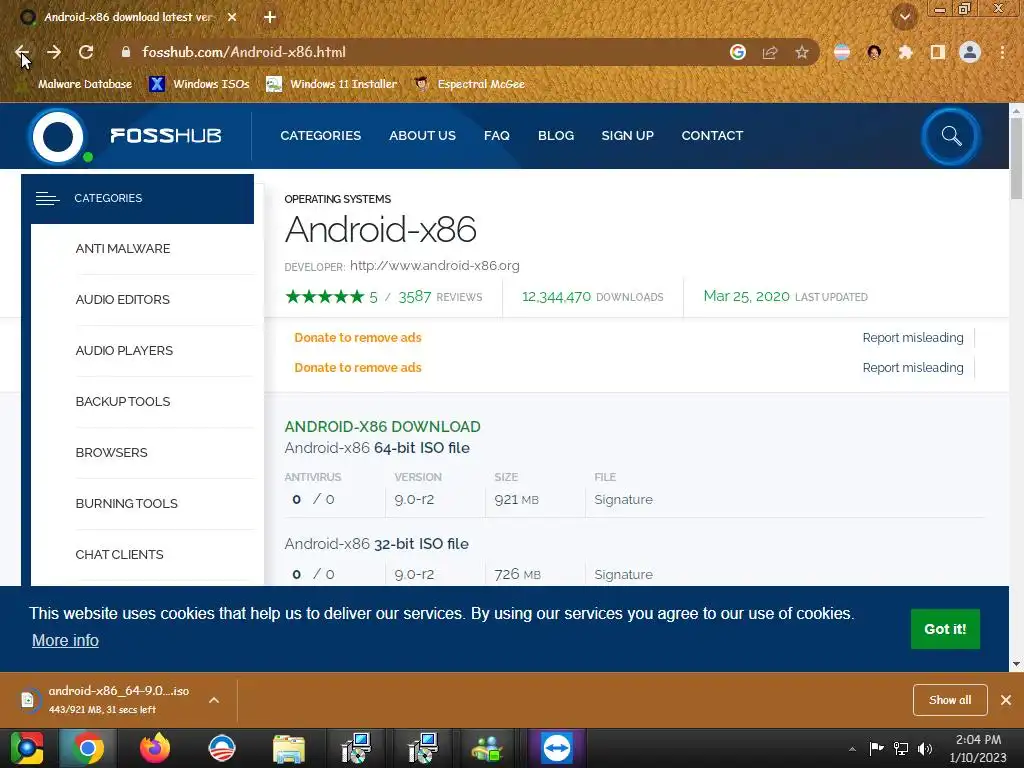Select BROWSERS category
This screenshot has height=768, width=1024.
[x=112, y=453]
